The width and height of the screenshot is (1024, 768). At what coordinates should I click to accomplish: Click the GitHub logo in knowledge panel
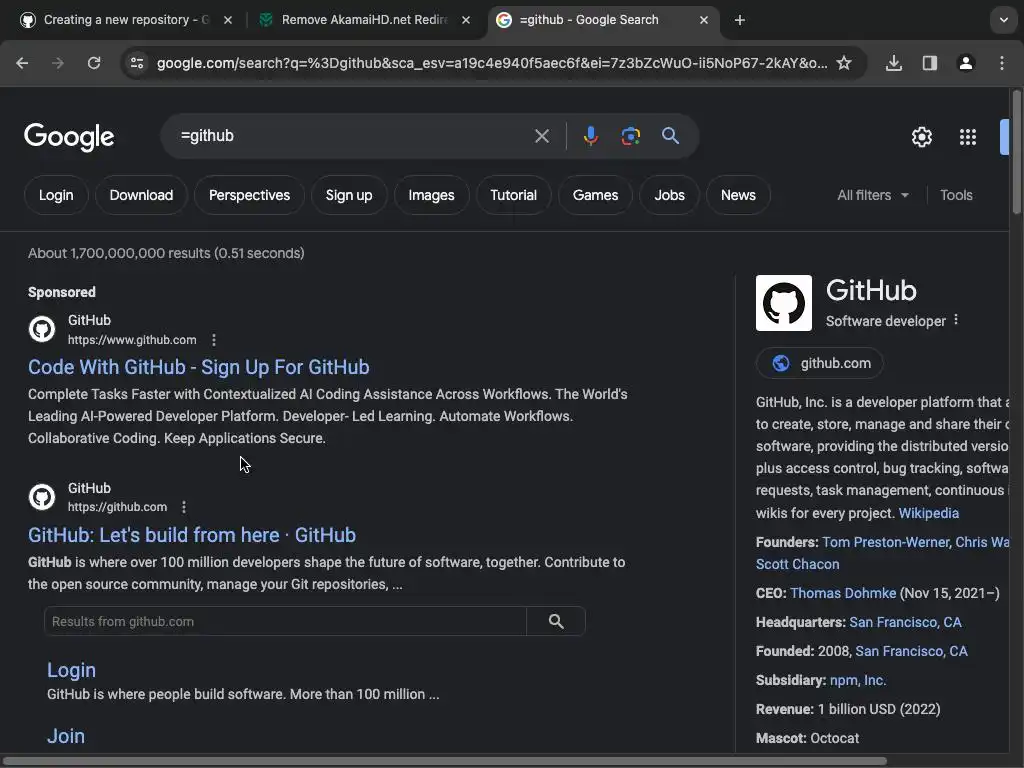tap(784, 303)
